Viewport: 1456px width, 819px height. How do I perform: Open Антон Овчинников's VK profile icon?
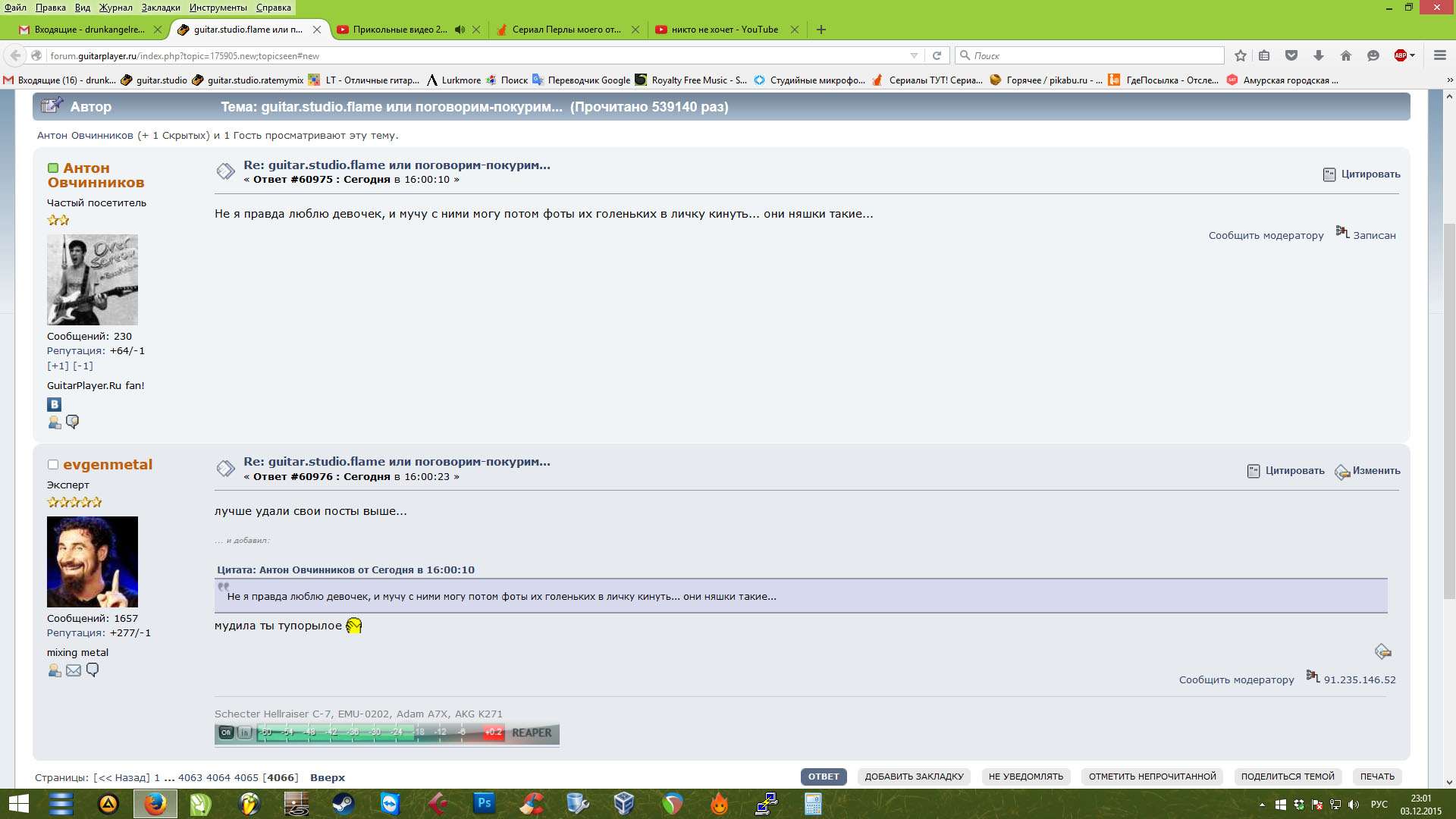point(54,404)
